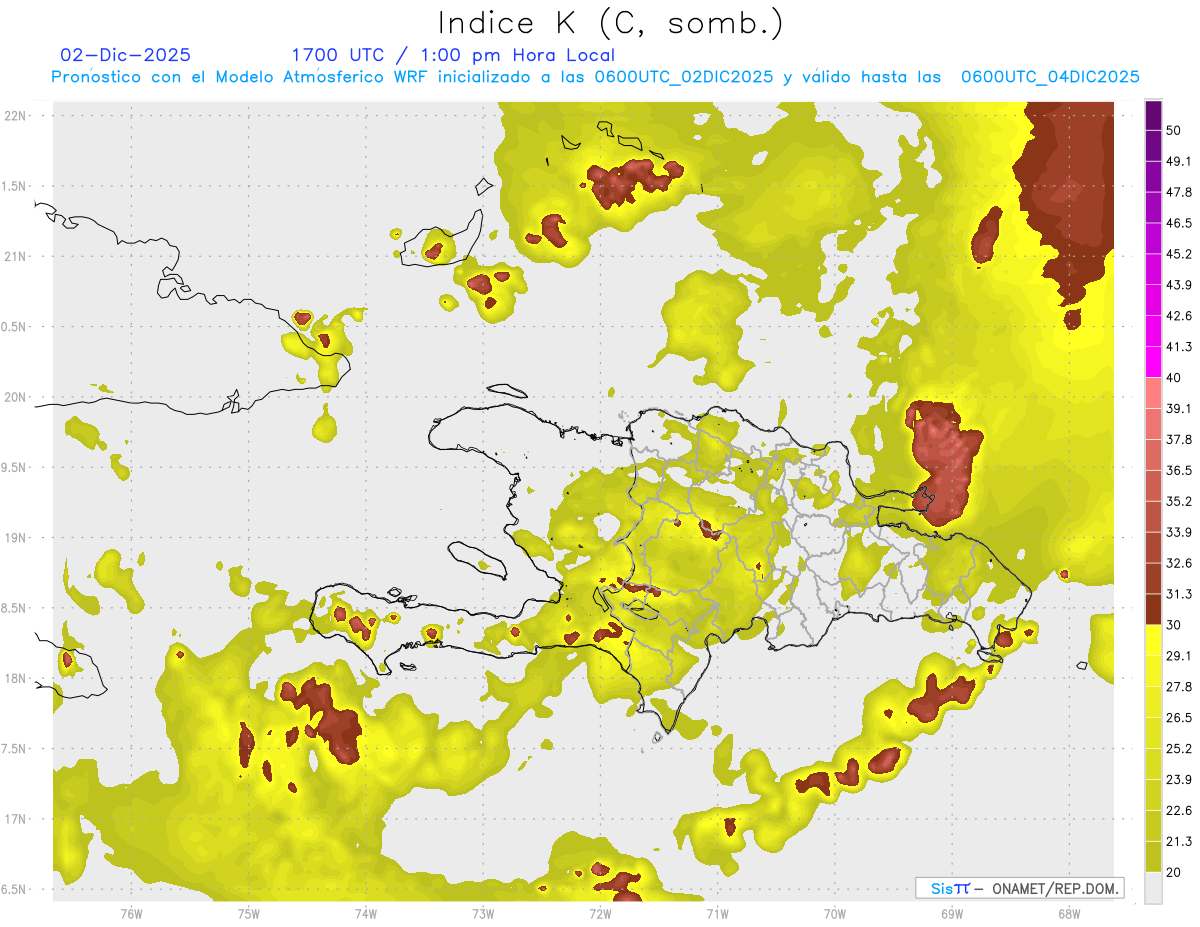Click the "73W" longitude label
The height and width of the screenshot is (927, 1200).
483,914
